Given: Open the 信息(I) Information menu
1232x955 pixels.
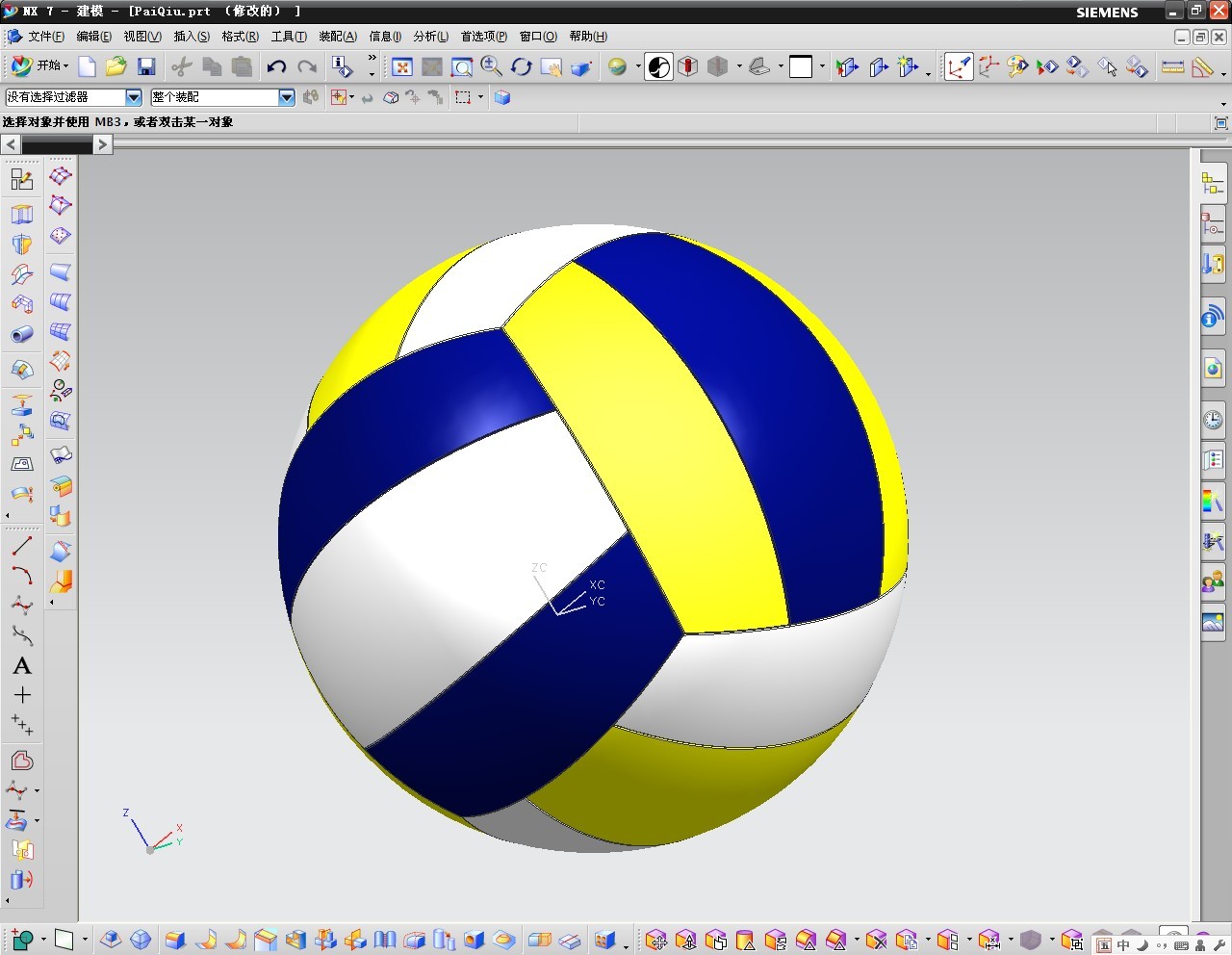Looking at the screenshot, I should point(386,37).
